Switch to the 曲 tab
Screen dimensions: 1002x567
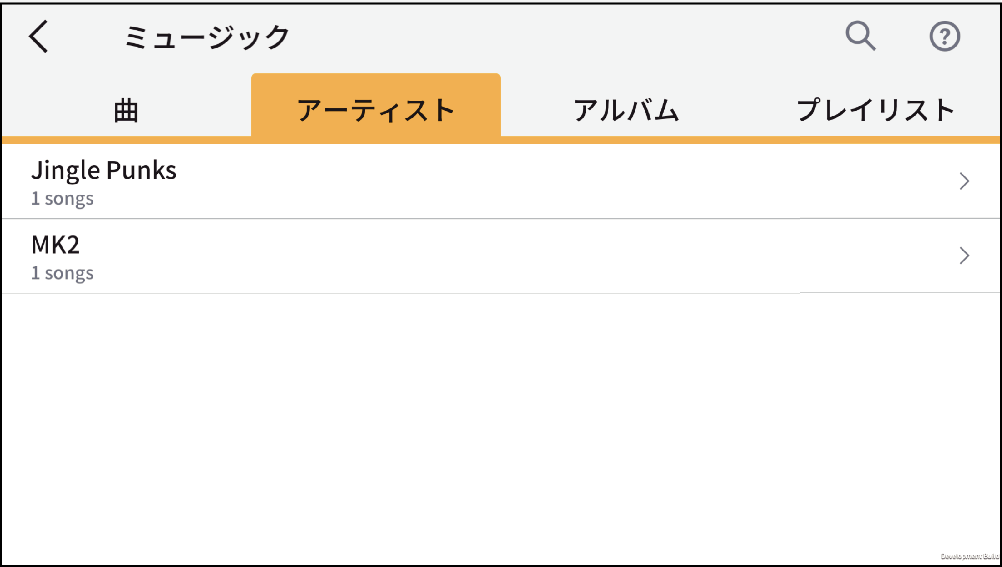click(x=127, y=110)
